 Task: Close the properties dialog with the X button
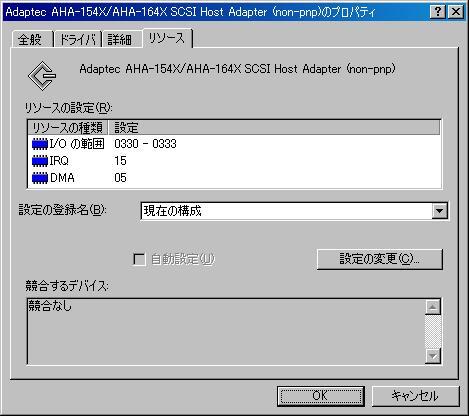point(456,12)
